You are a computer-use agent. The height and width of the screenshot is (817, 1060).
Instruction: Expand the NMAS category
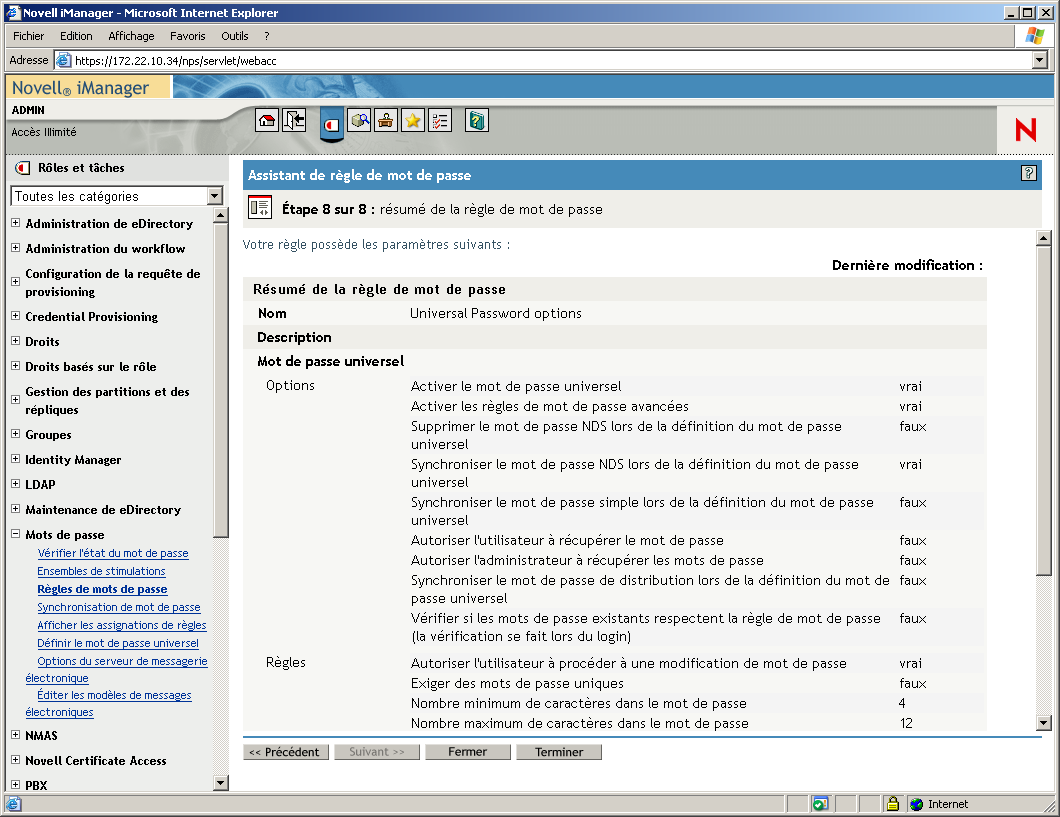[x=16, y=735]
